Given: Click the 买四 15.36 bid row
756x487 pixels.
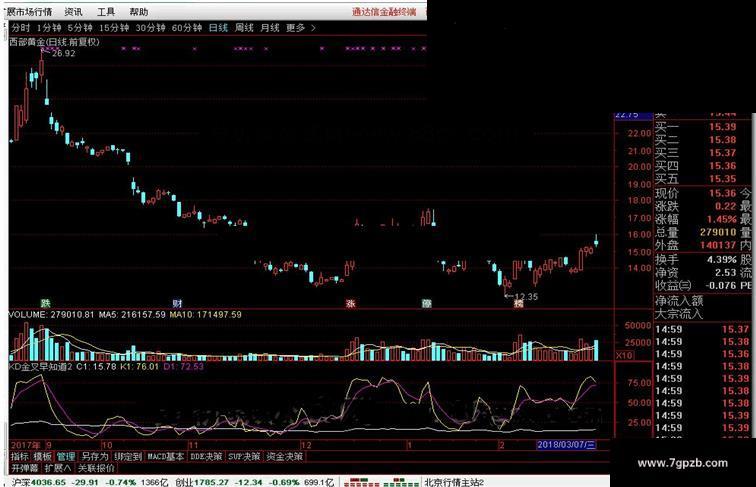Looking at the screenshot, I should point(695,166).
